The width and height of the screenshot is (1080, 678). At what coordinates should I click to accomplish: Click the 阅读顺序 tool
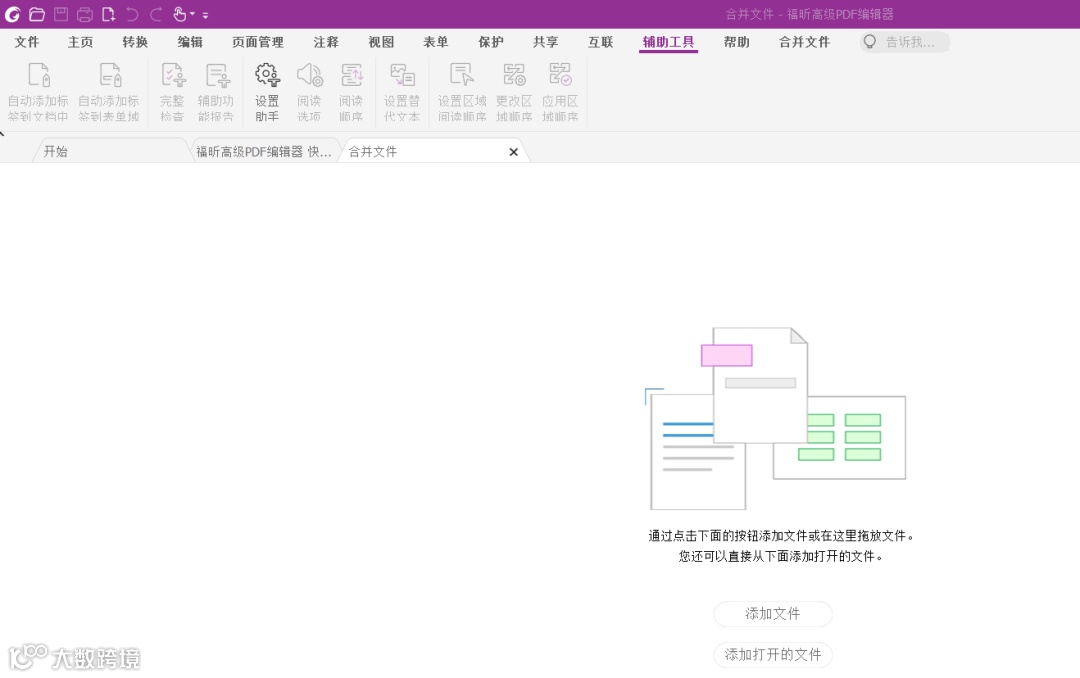351,92
